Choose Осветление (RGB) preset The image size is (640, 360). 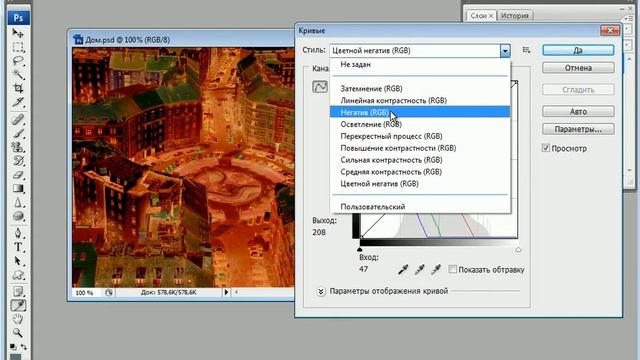[x=420, y=124]
